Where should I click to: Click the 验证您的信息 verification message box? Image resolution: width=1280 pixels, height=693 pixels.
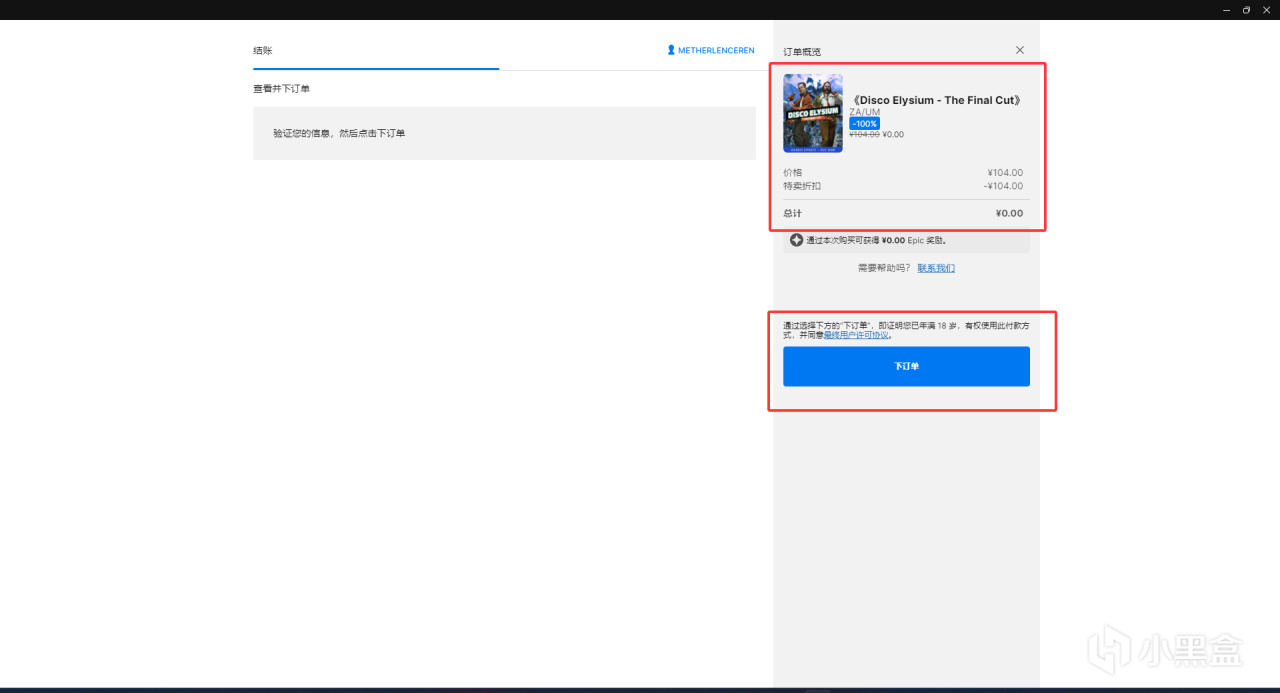coord(504,133)
